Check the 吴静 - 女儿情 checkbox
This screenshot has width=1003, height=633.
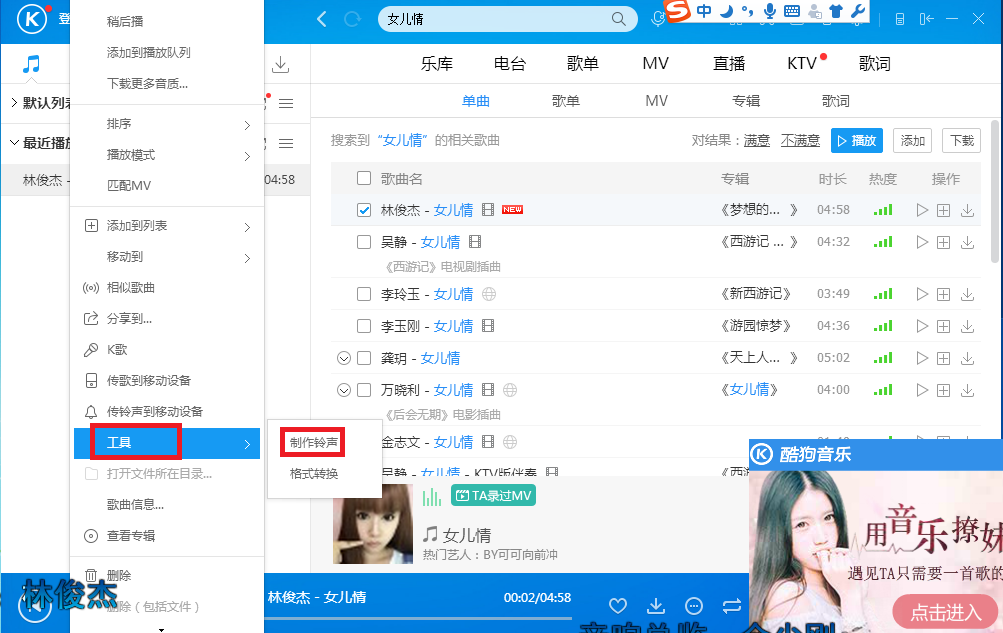(364, 242)
